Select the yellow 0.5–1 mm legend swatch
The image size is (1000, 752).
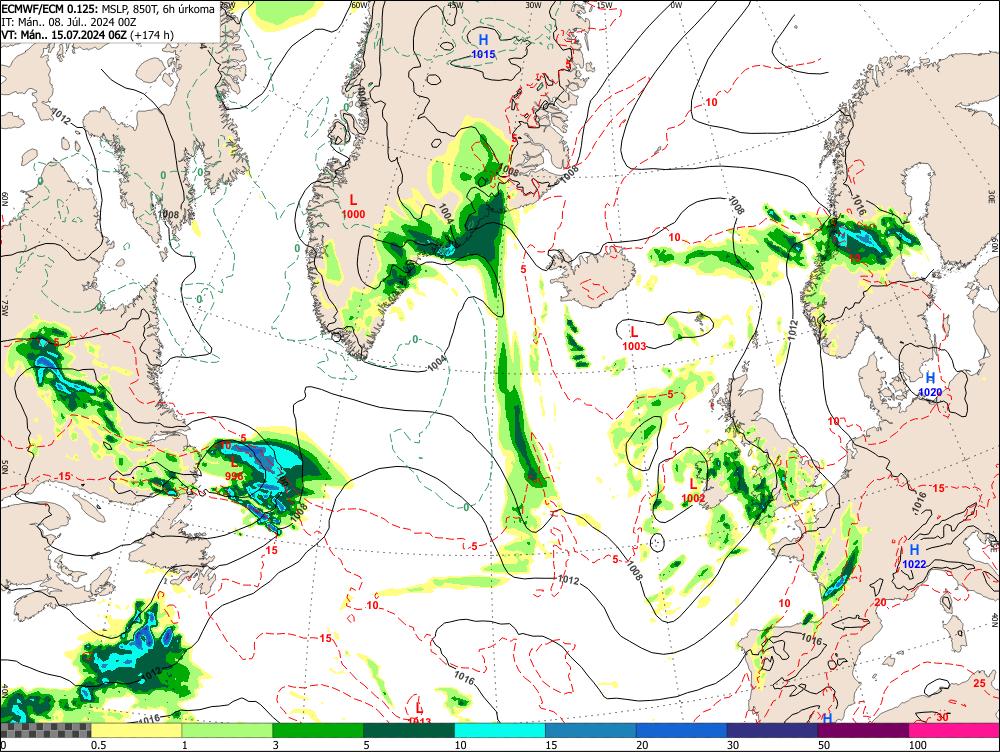pyautogui.click(x=136, y=730)
